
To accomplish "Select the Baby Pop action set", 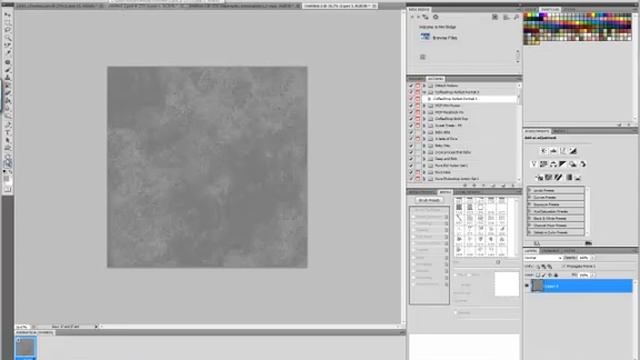I will pyautogui.click(x=442, y=146).
